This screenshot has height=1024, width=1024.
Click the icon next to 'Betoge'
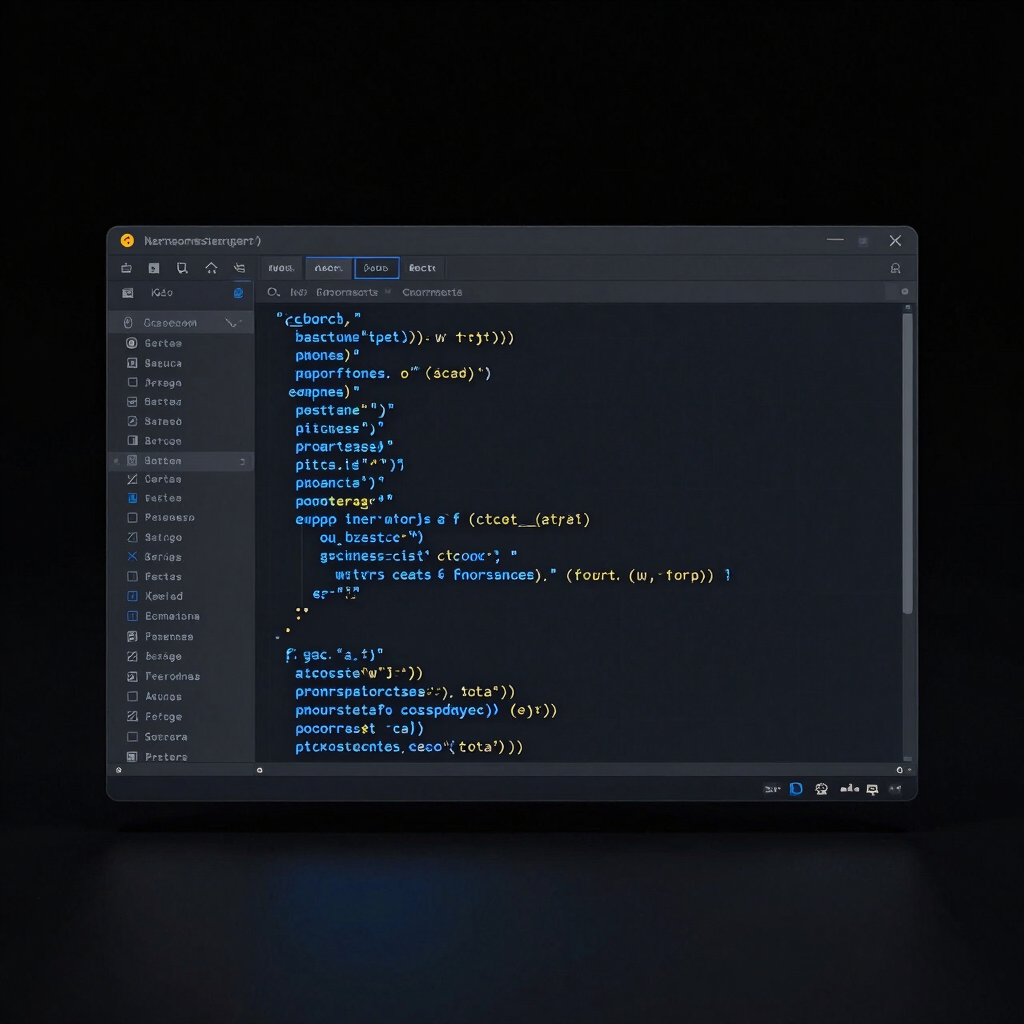point(132,441)
